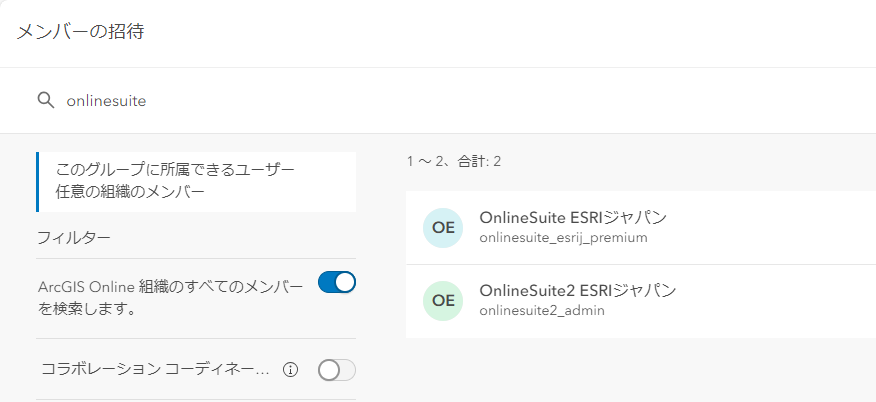Image resolution: width=876 pixels, height=402 pixels.
Task: Click the メンバーの招待 dialog title
Action: pyautogui.click(x=80, y=32)
